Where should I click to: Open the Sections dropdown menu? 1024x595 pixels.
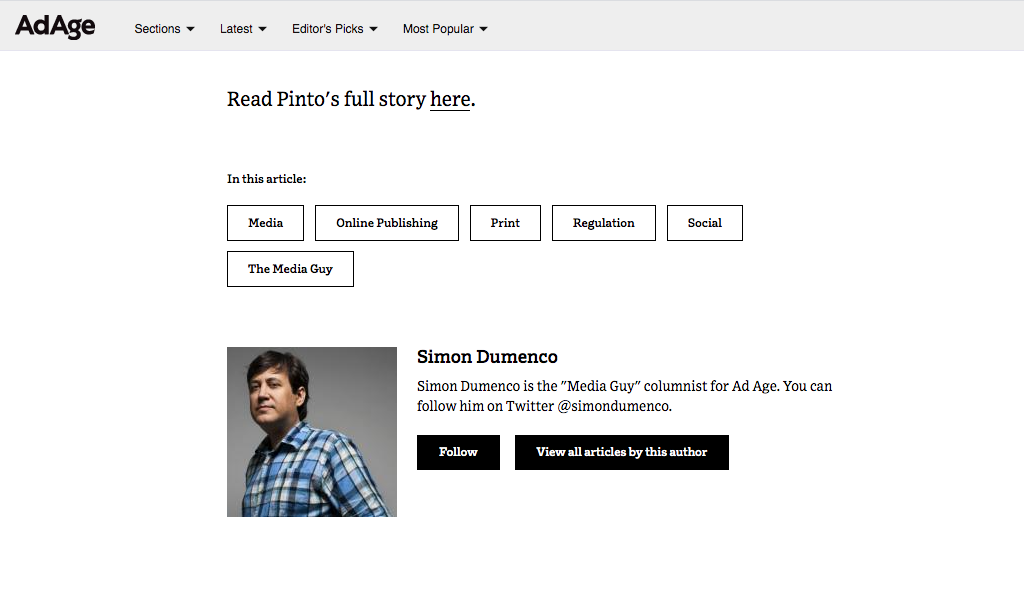click(x=164, y=29)
